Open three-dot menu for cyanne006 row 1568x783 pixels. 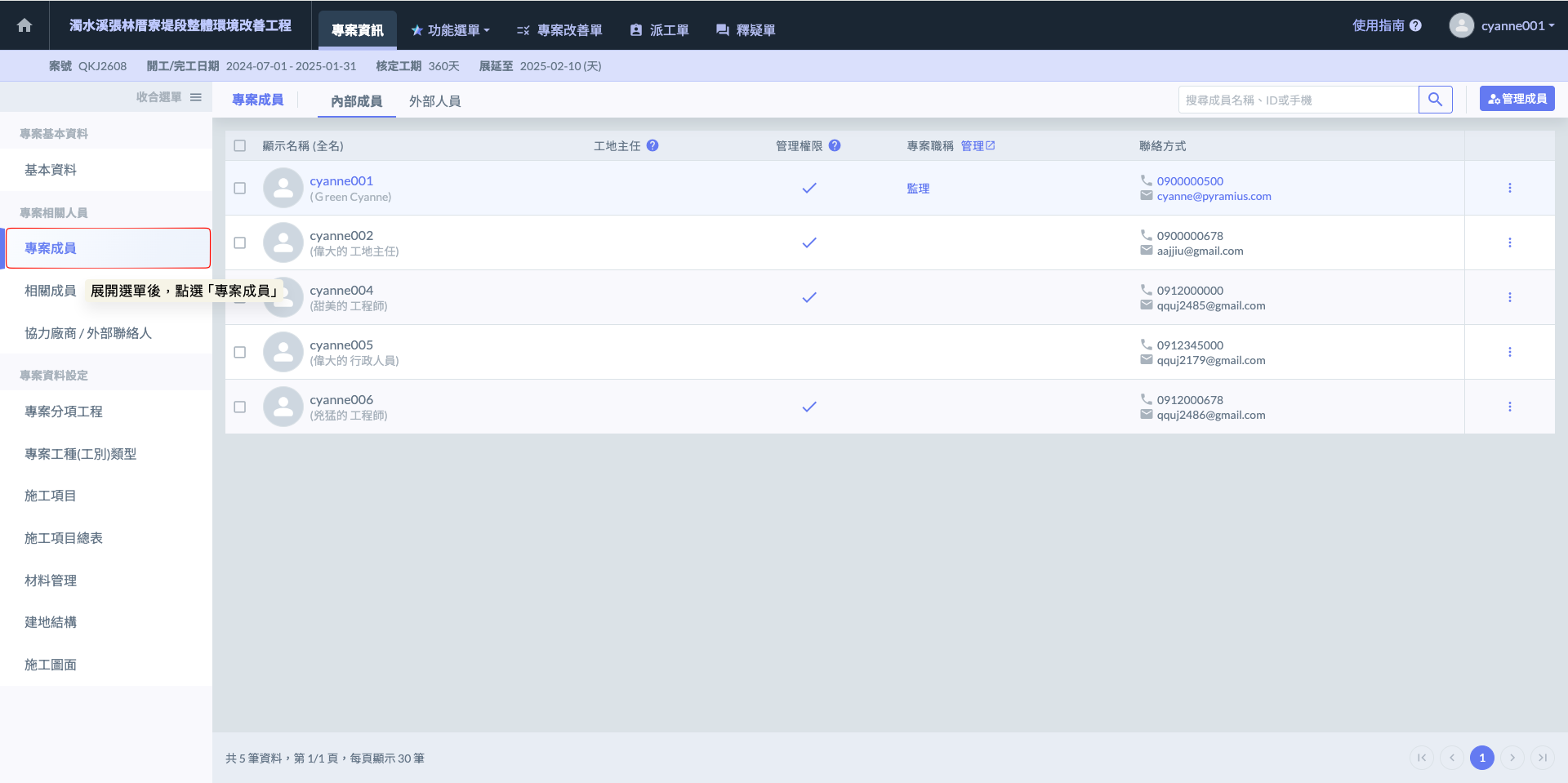(1509, 407)
